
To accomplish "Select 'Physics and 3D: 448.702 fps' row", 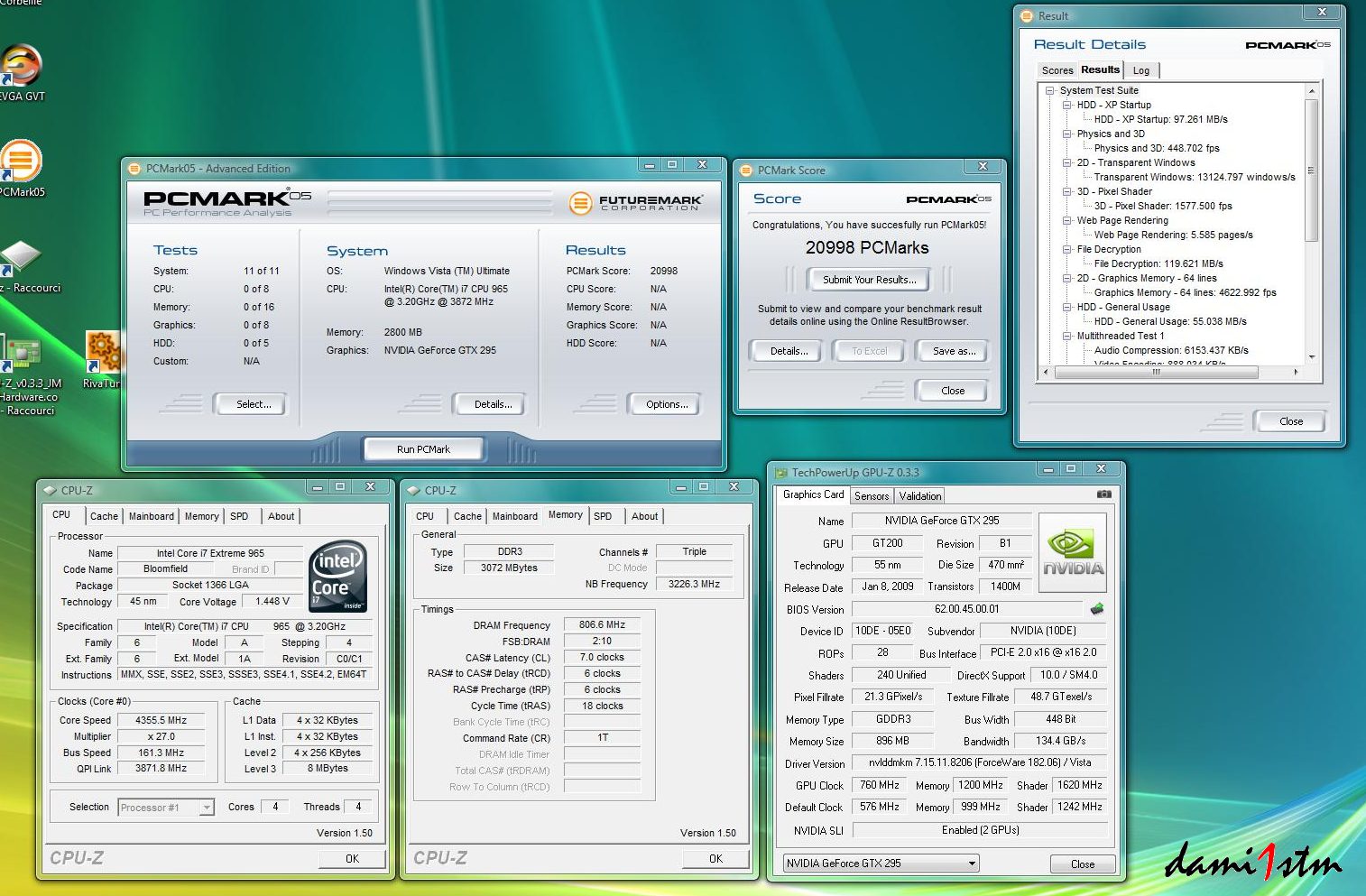I will pyautogui.click(x=1156, y=148).
